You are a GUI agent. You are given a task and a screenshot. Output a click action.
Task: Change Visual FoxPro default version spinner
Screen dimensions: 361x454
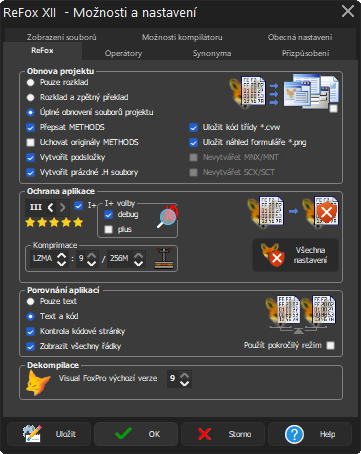point(185,379)
